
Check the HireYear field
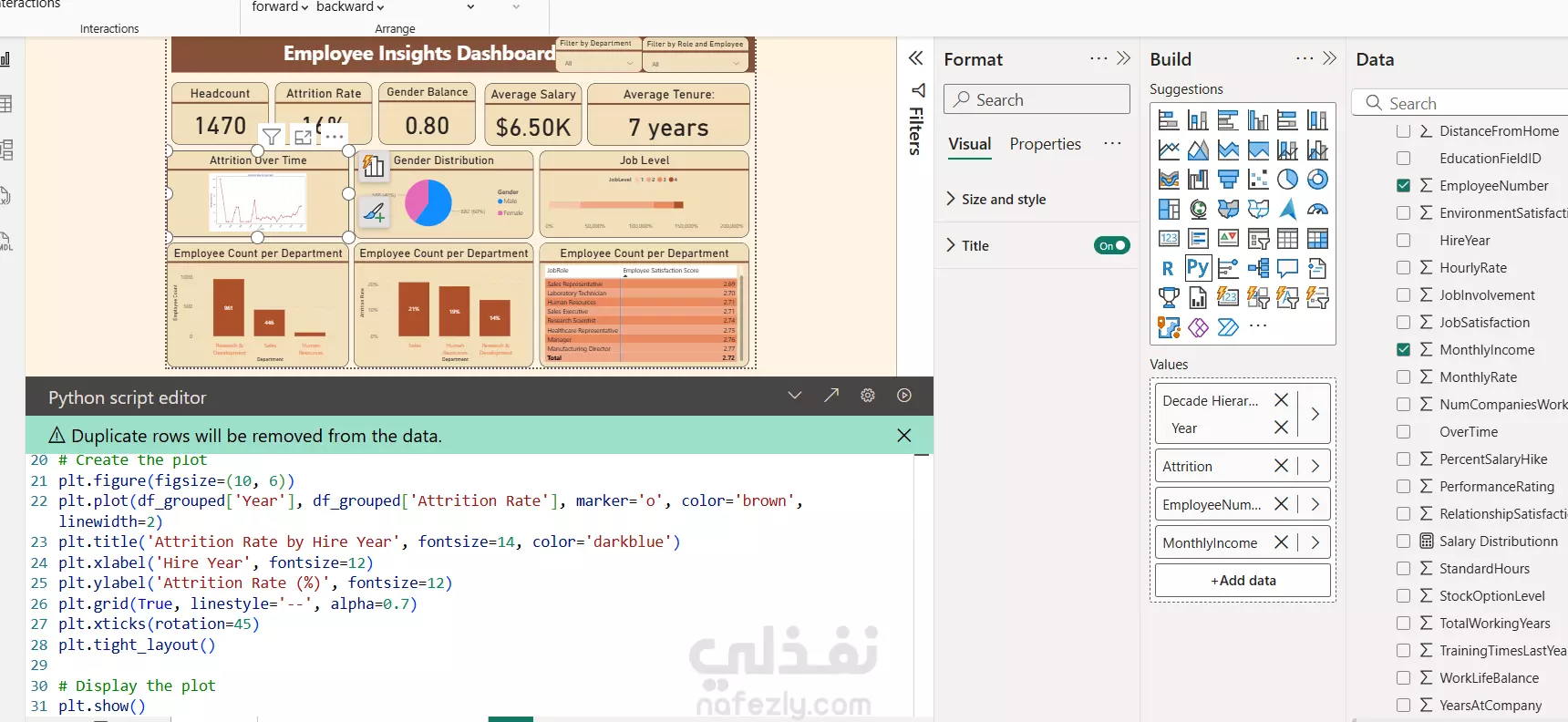[1404, 241]
